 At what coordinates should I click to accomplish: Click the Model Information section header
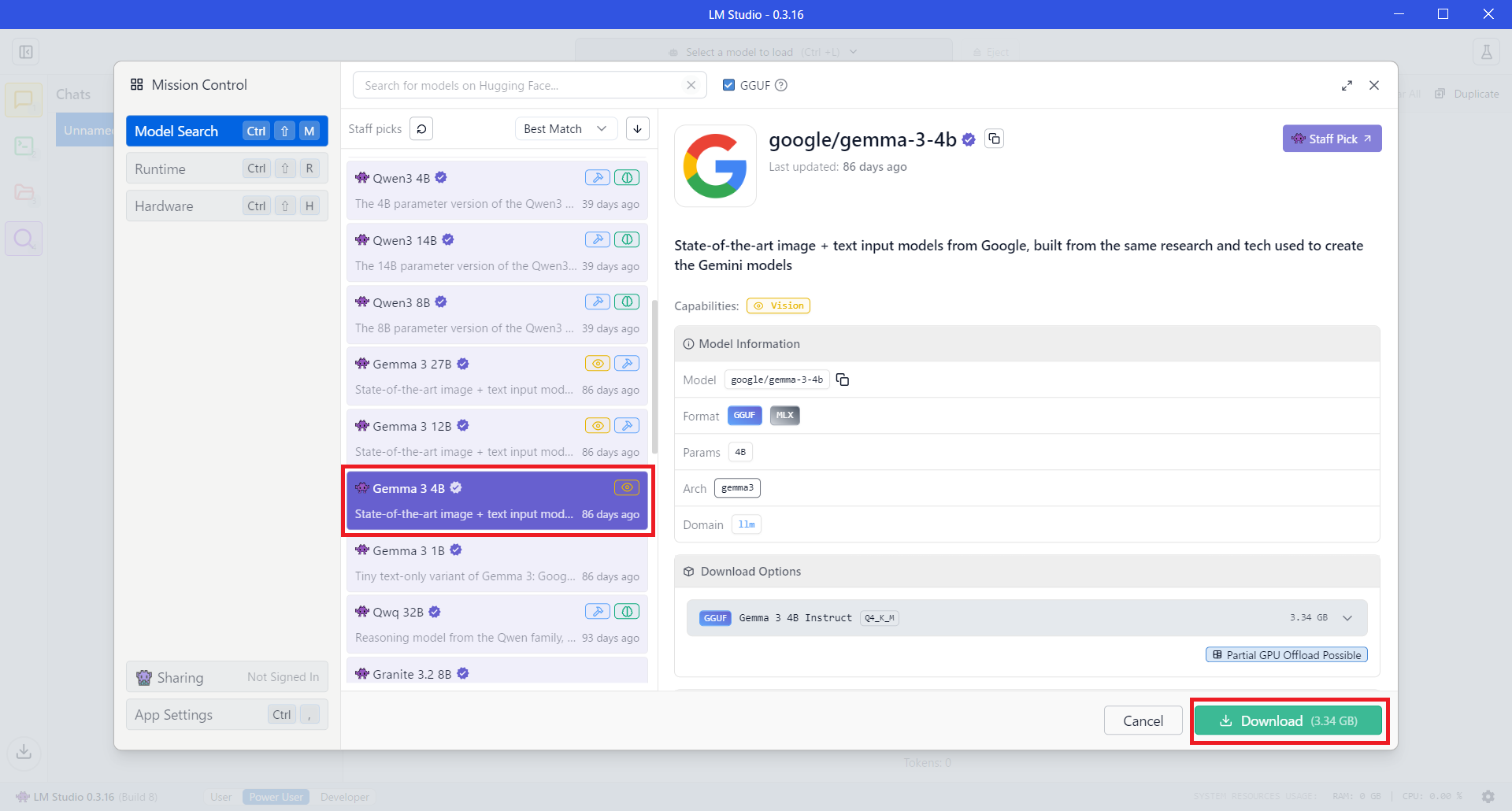1027,344
